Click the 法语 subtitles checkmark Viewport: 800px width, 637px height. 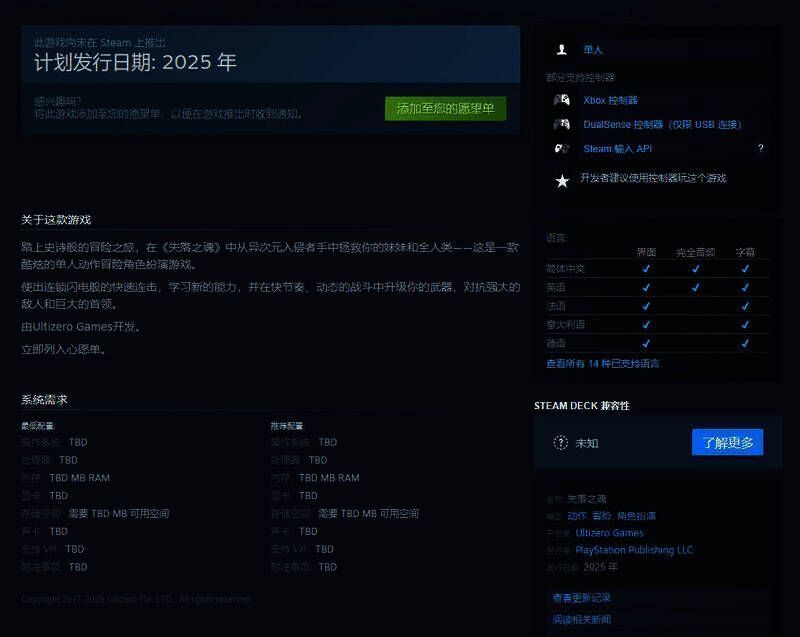click(744, 304)
